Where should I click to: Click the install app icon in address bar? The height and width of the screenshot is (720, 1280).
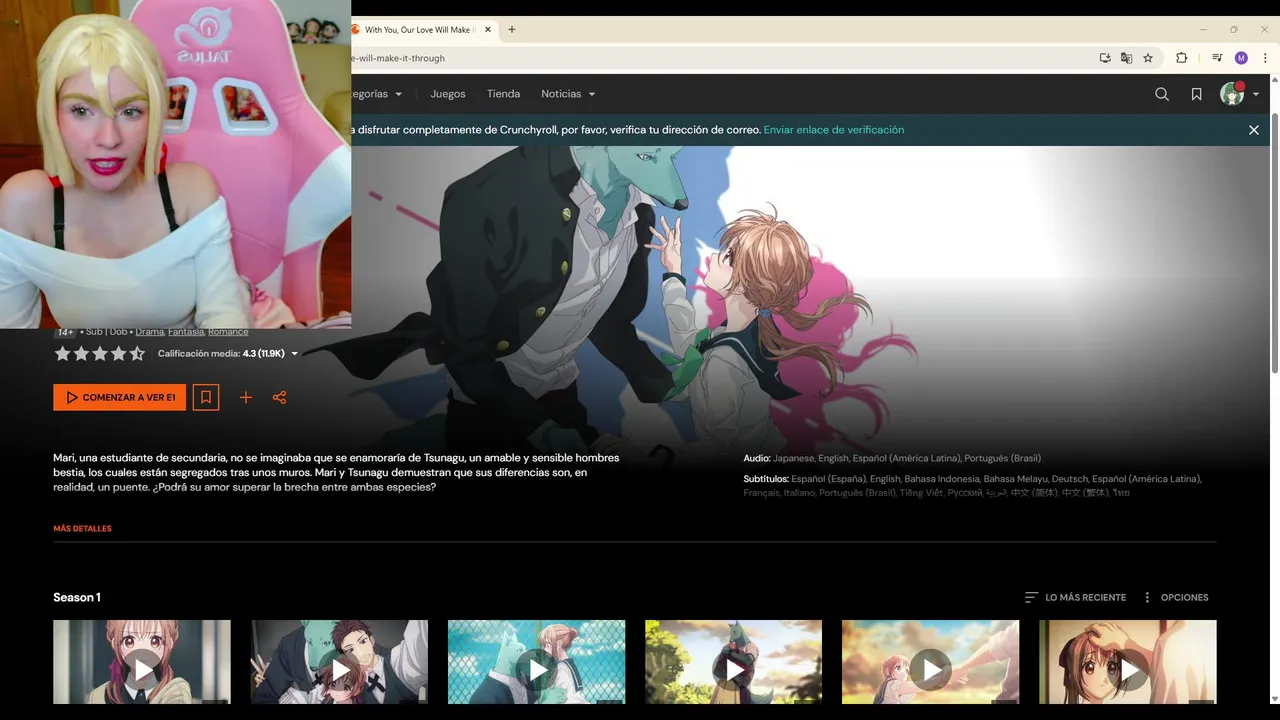pyautogui.click(x=1105, y=58)
